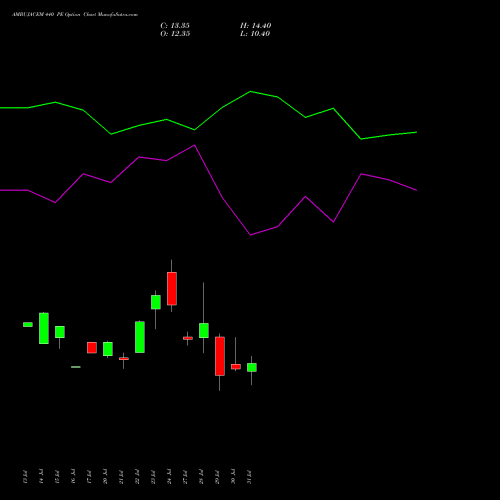The width and height of the screenshot is (500, 500).
Task: Select the small green candle on 13 Jul
Action: pos(28,324)
